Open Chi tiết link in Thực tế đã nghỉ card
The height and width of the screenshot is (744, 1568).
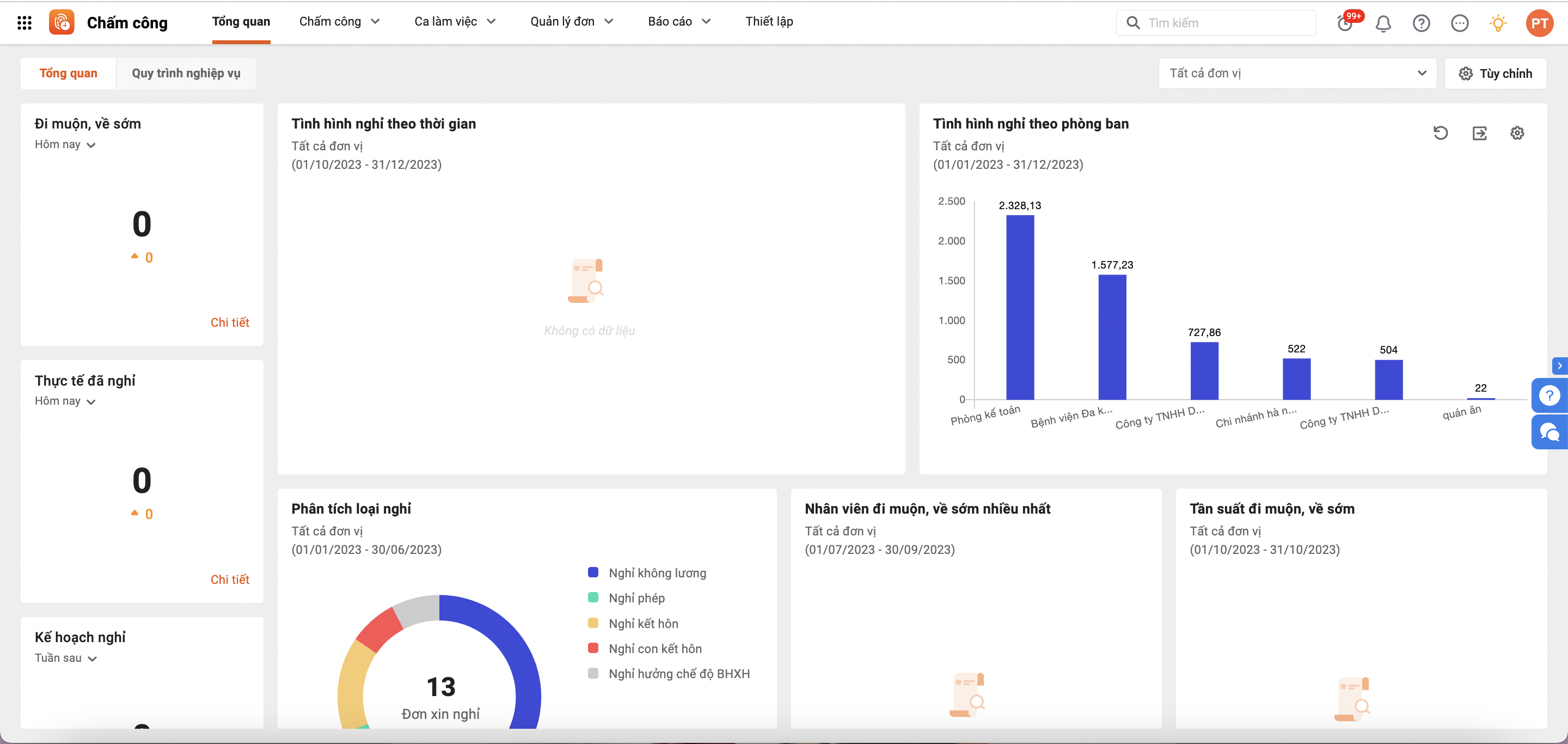point(229,580)
